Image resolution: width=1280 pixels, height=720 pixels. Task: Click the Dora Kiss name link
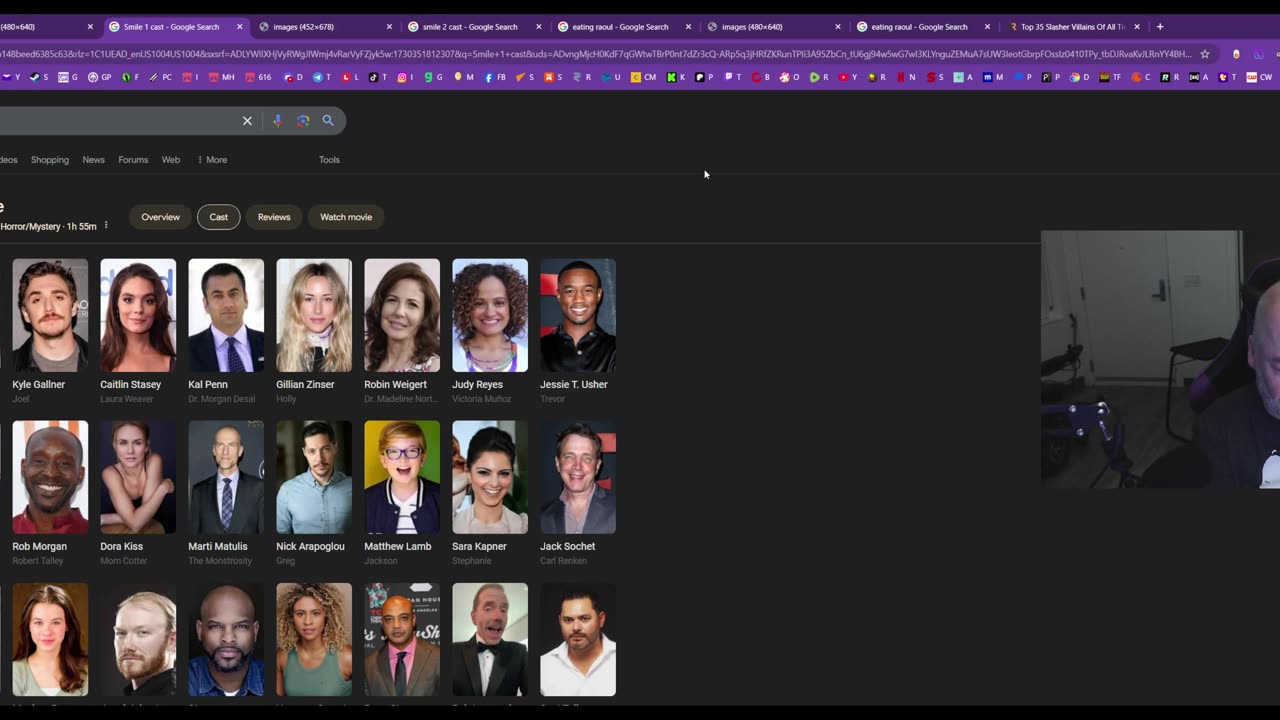(121, 547)
